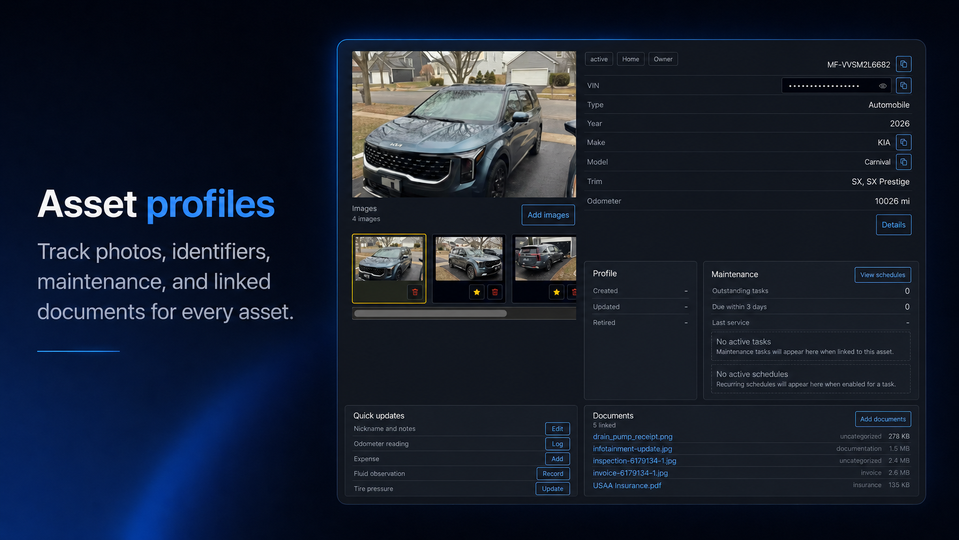Open drain_pump_receipt.png document
Screen dimensions: 959x540
(632, 437)
